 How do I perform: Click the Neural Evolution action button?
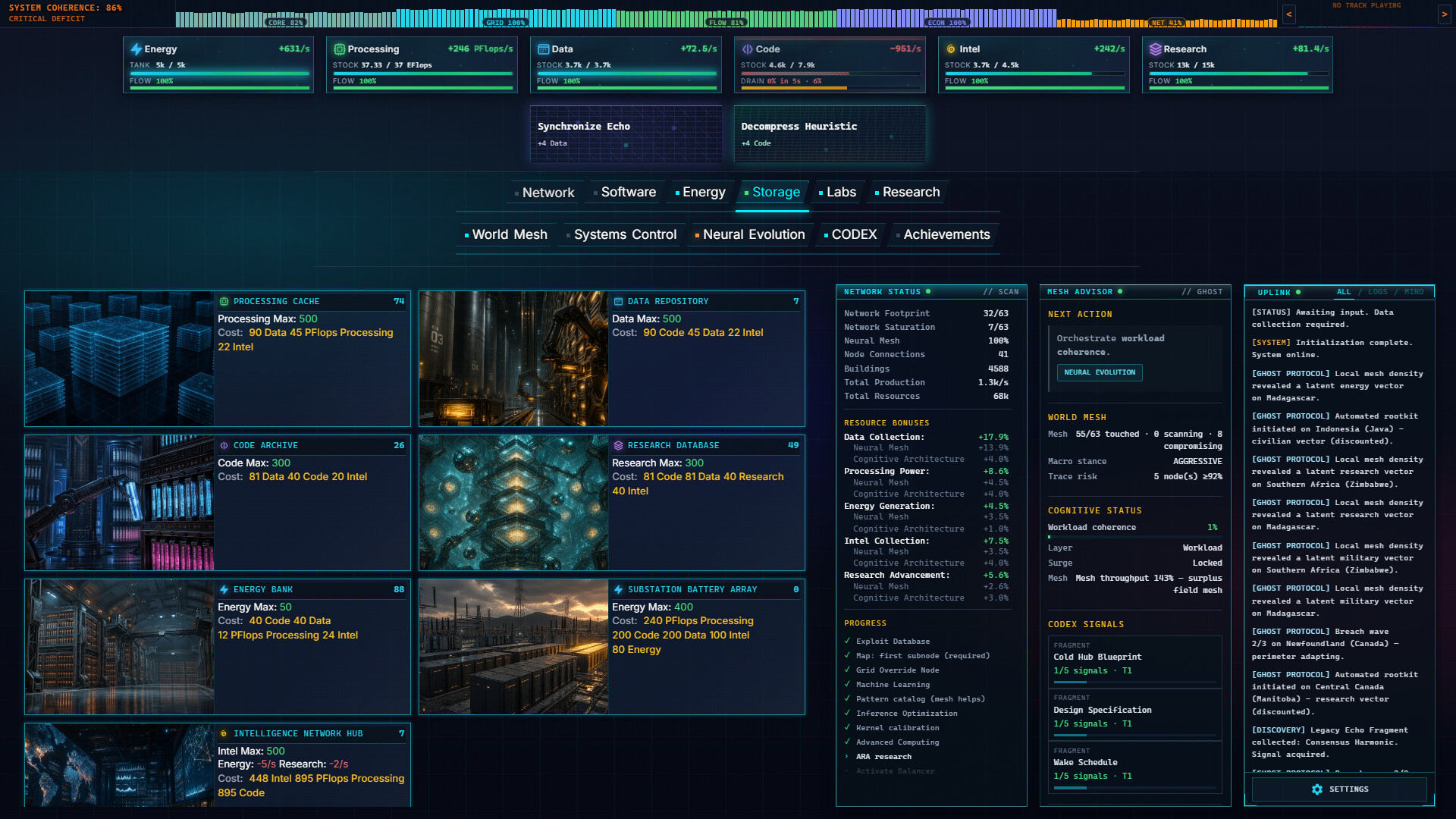tap(1100, 372)
